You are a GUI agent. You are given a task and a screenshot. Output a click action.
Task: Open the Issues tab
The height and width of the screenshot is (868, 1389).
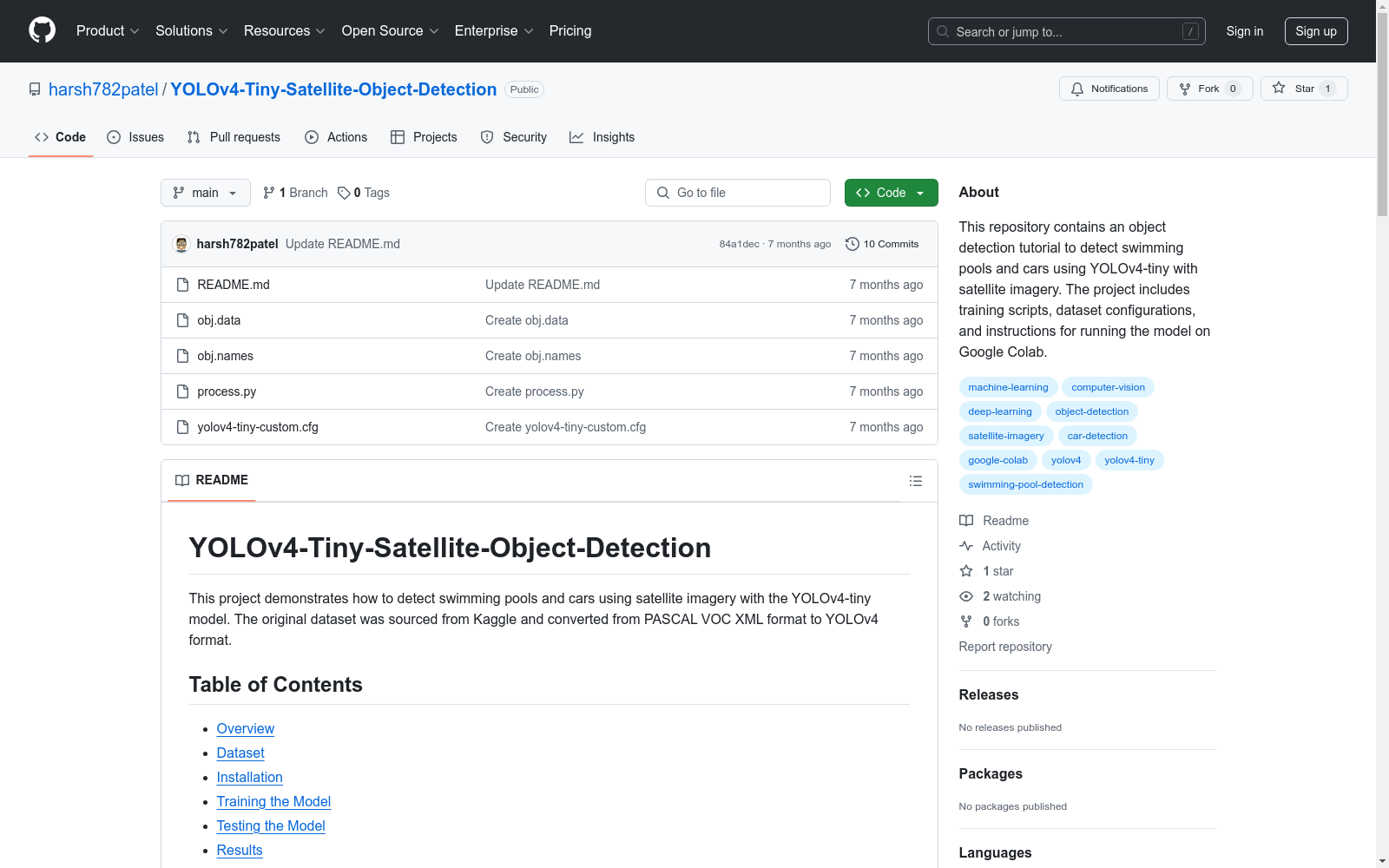(x=135, y=137)
